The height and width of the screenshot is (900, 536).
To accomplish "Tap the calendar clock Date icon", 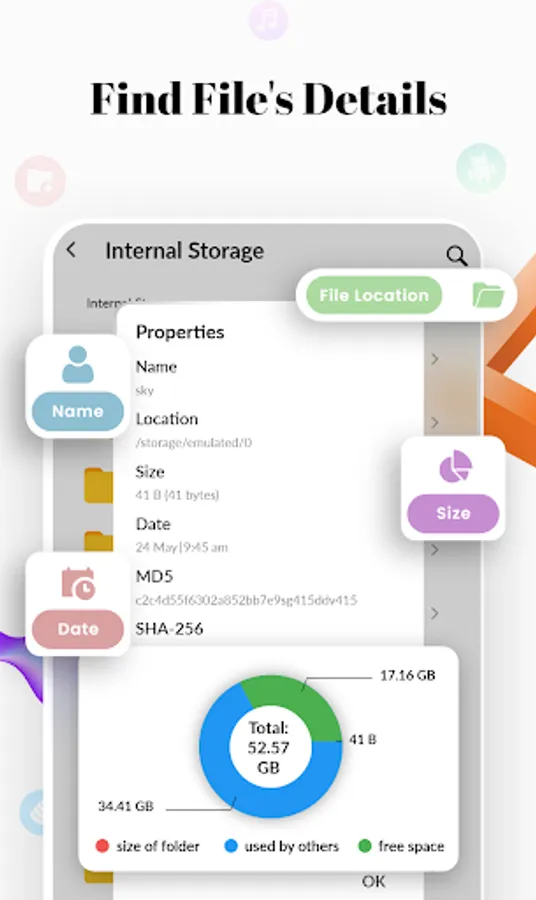I will 78,584.
